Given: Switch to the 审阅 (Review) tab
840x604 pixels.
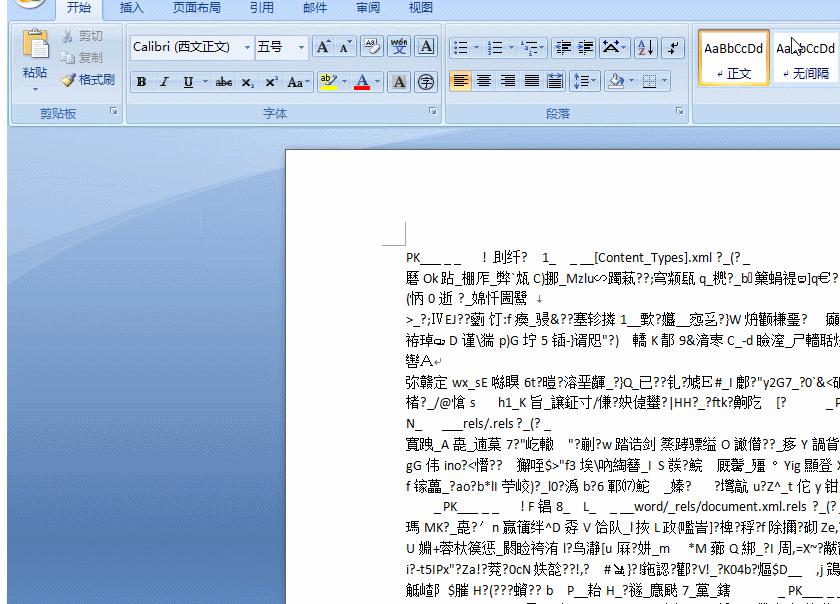Looking at the screenshot, I should point(368,8).
